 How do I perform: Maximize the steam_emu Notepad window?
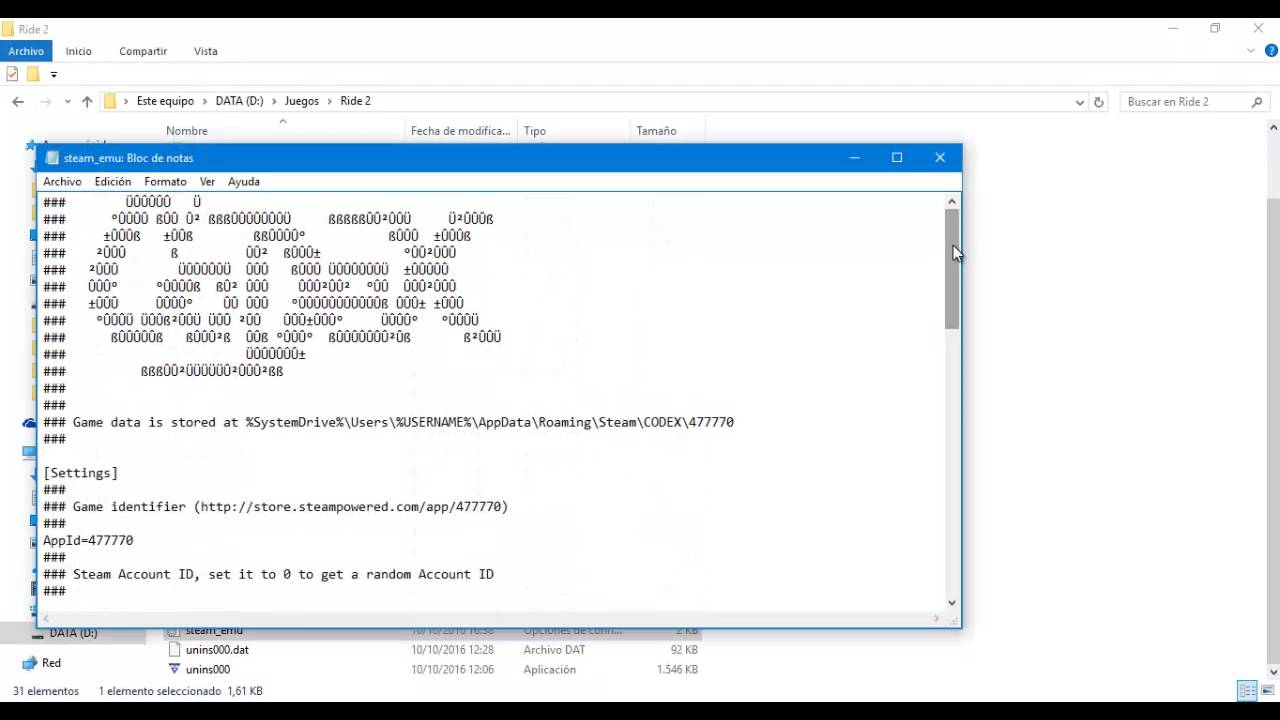tap(897, 158)
